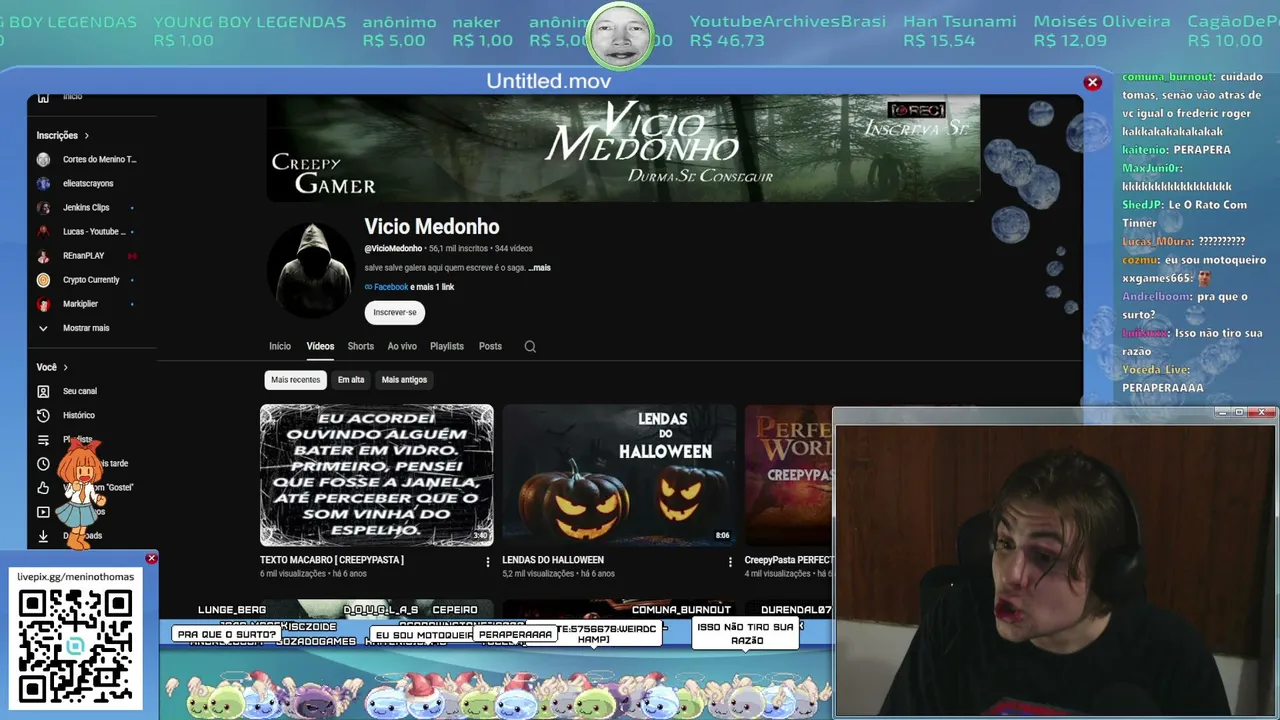
Task: Click the Seu canal profile icon
Action: point(43,391)
